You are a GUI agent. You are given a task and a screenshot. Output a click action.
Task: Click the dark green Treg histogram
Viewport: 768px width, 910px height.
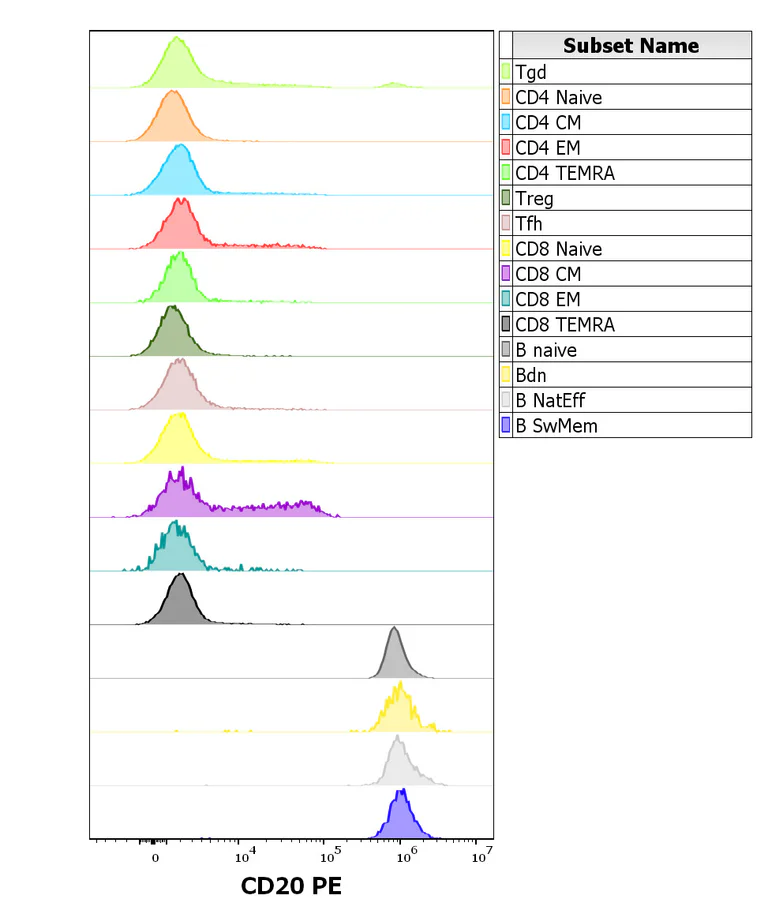(x=173, y=335)
